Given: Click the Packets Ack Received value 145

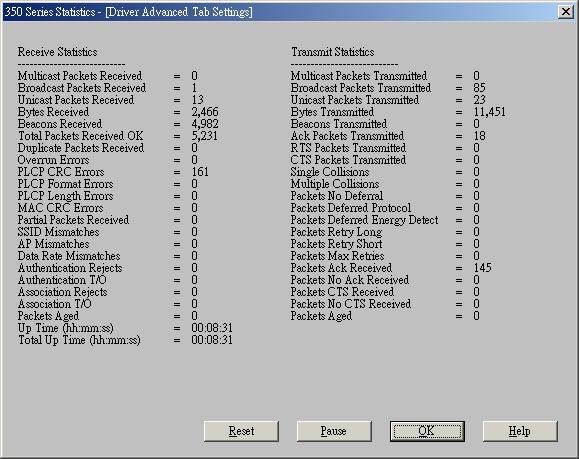Looking at the screenshot, I should (483, 268).
